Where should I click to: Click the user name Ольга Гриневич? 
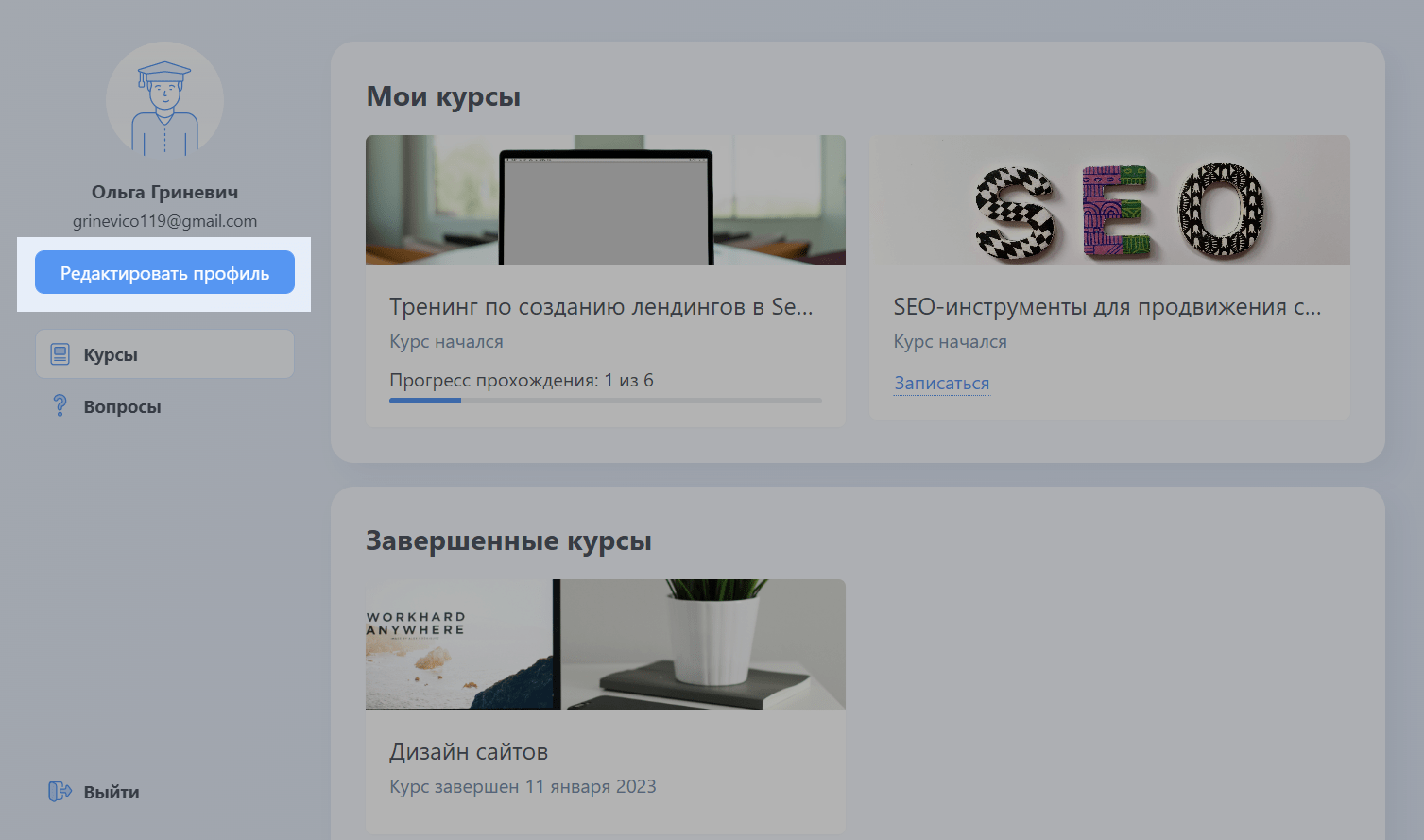[x=164, y=192]
